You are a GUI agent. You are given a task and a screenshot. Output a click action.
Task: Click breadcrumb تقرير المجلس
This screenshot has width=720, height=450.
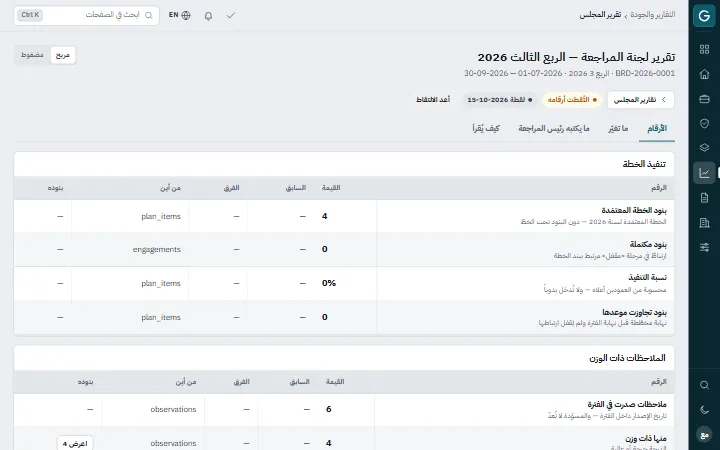(x=600, y=15)
